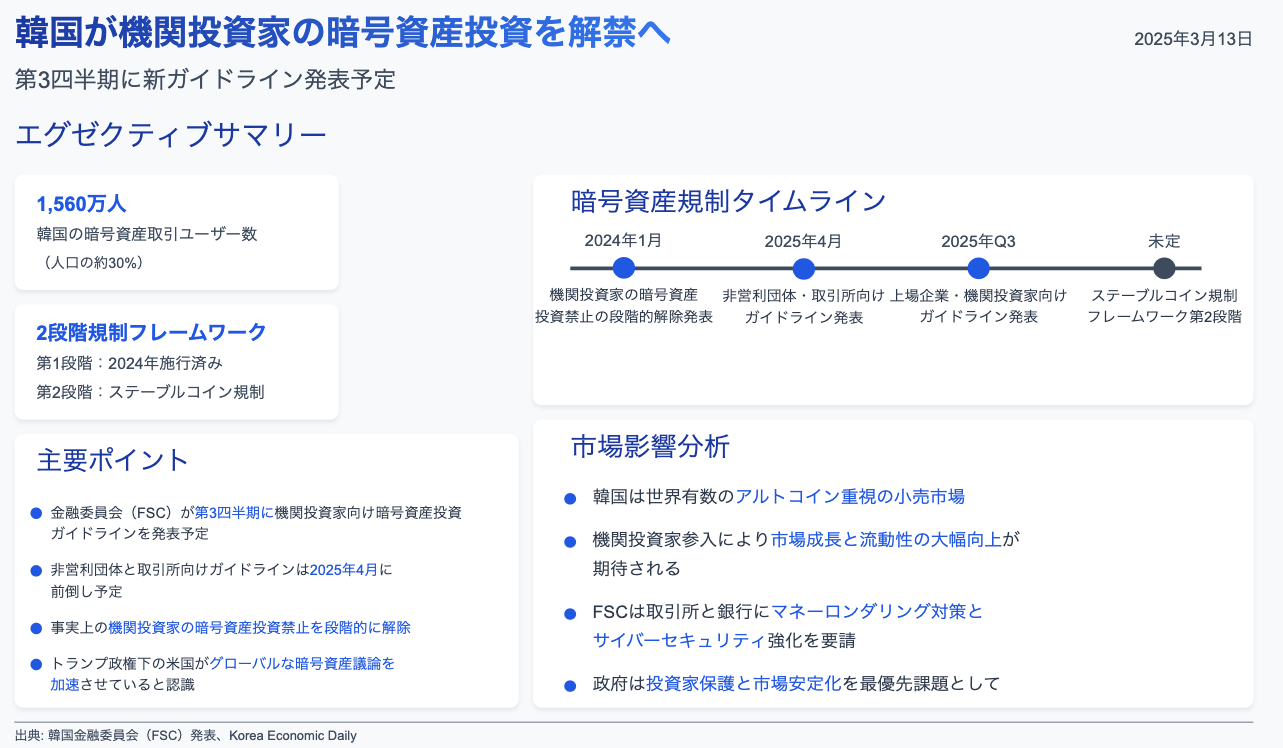Viewport: 1283px width, 748px height.
Task: Click the 2025年3月13日 date text
Action: tap(1192, 39)
